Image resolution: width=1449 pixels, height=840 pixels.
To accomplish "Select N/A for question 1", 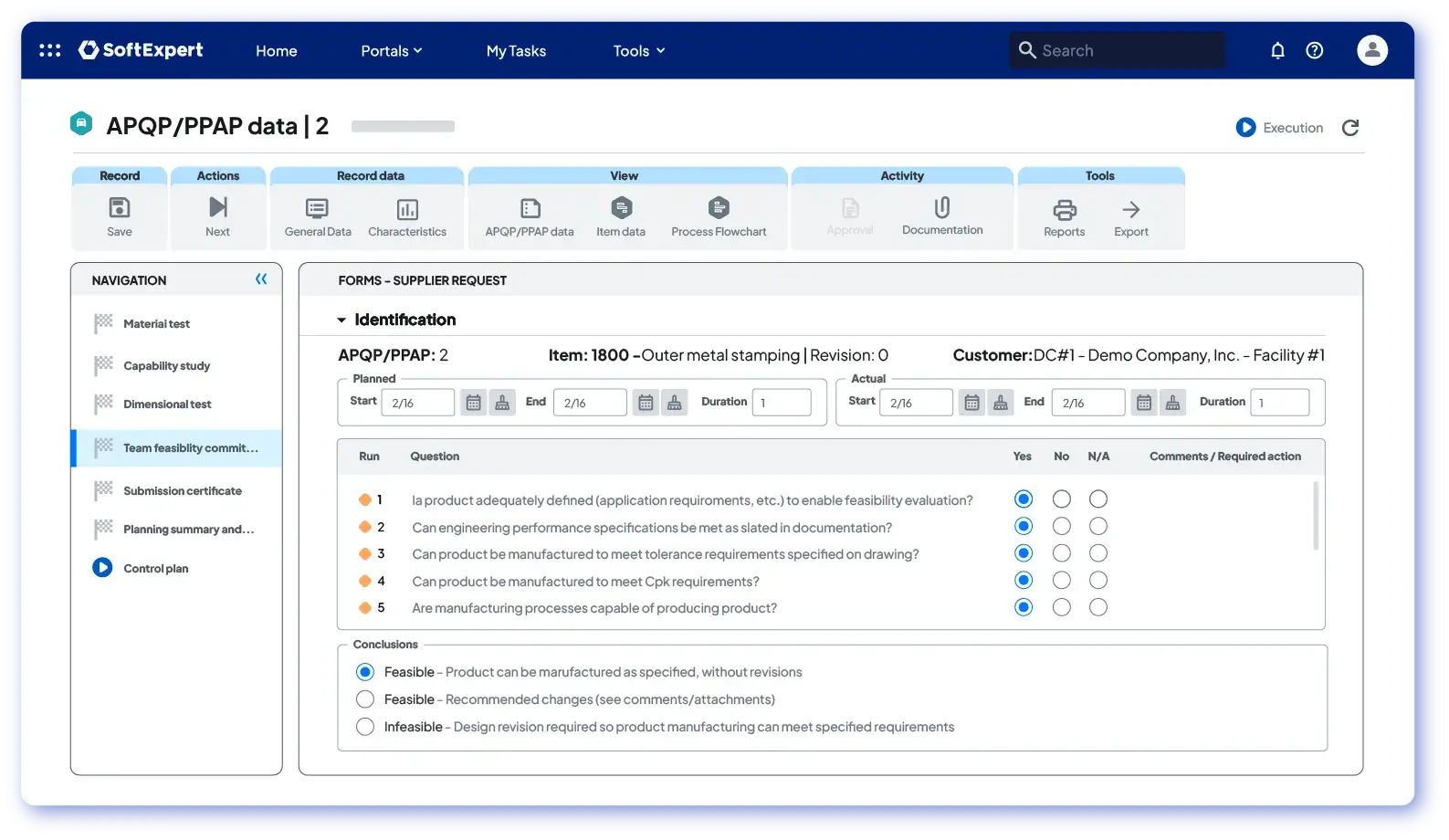I will coord(1098,499).
